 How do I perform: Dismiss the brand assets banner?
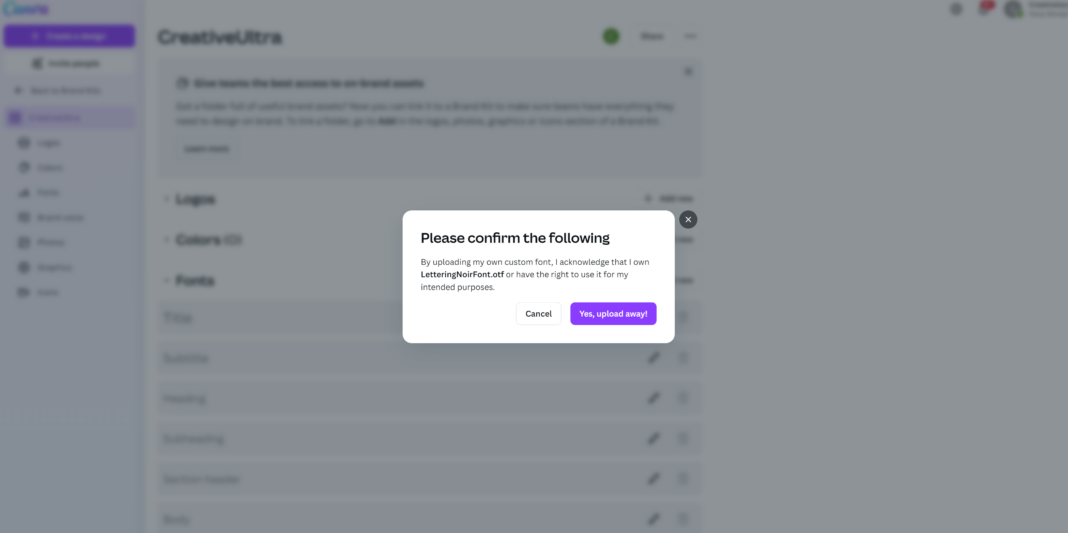coord(688,72)
